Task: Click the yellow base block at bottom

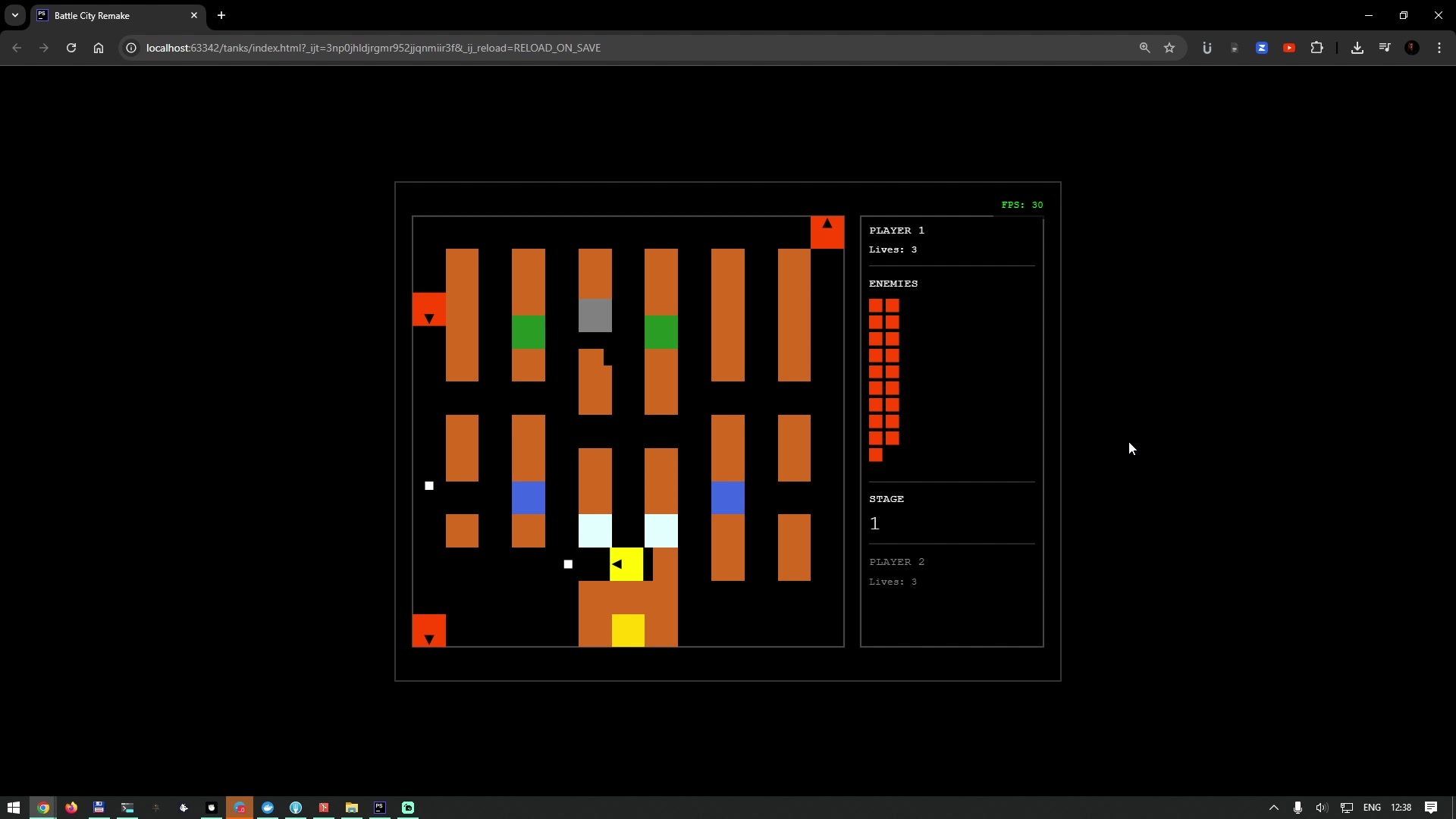Action: 628,630
